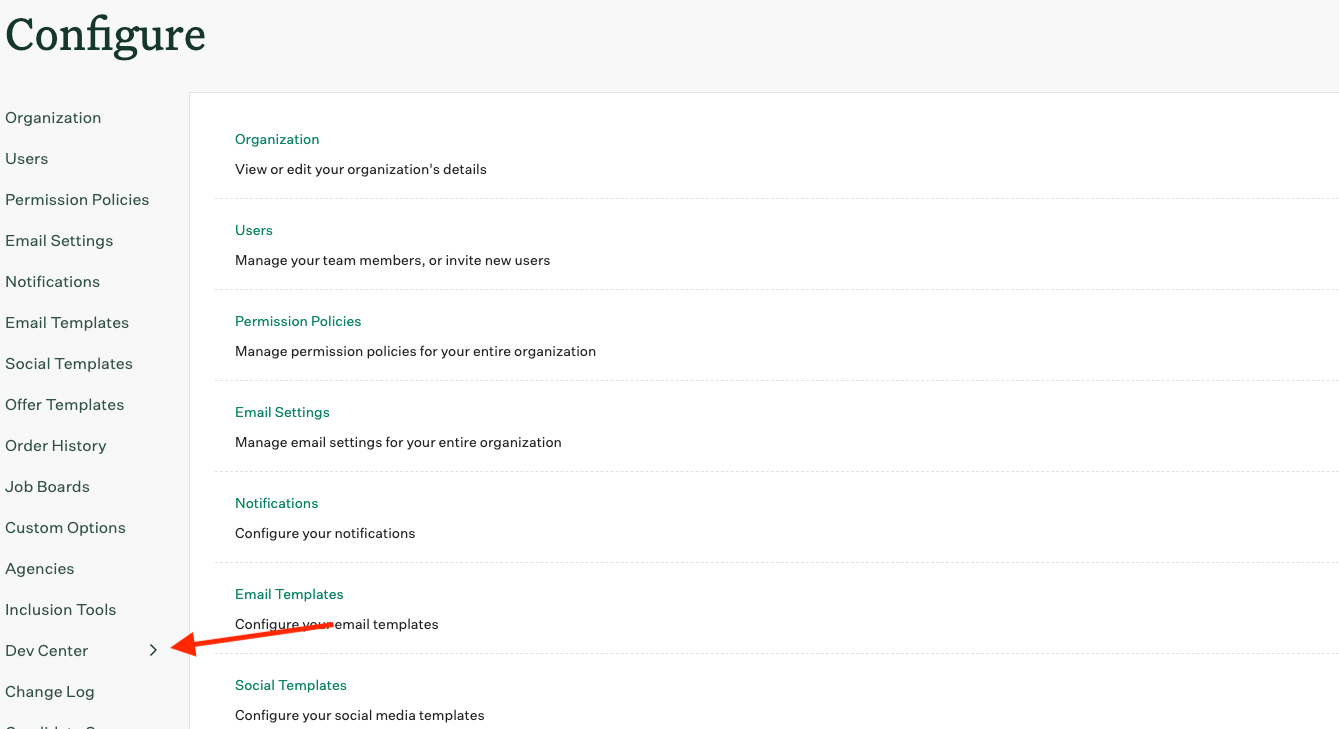This screenshot has width=1339, height=729.
Task: Open the Social Templates heading link
Action: click(x=291, y=686)
